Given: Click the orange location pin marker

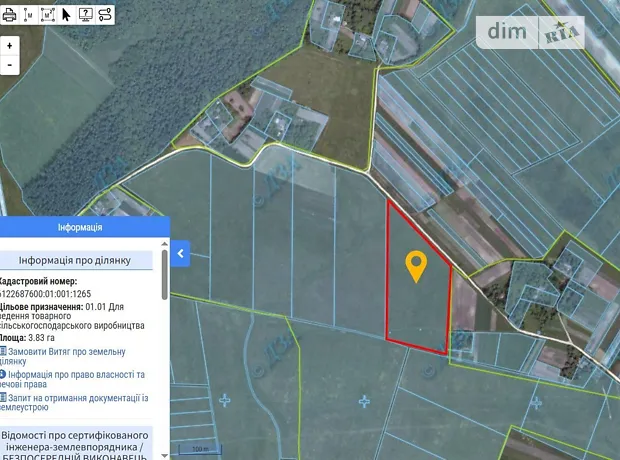Looking at the screenshot, I should [x=416, y=266].
